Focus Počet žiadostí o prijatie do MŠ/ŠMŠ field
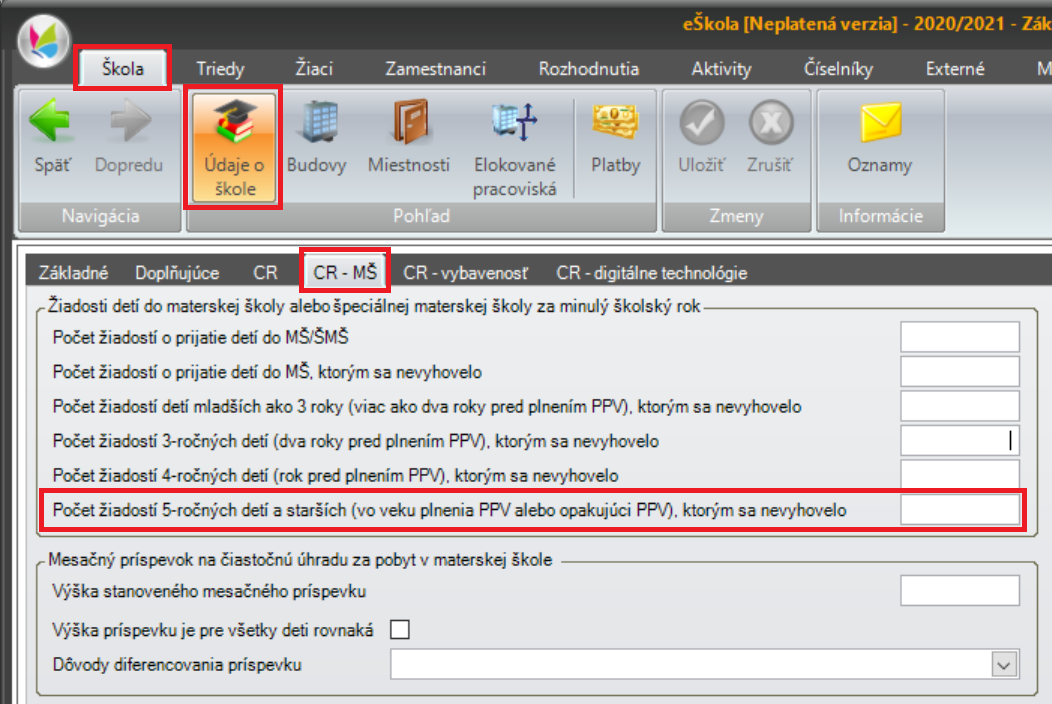The width and height of the screenshot is (1052, 704). (x=960, y=337)
